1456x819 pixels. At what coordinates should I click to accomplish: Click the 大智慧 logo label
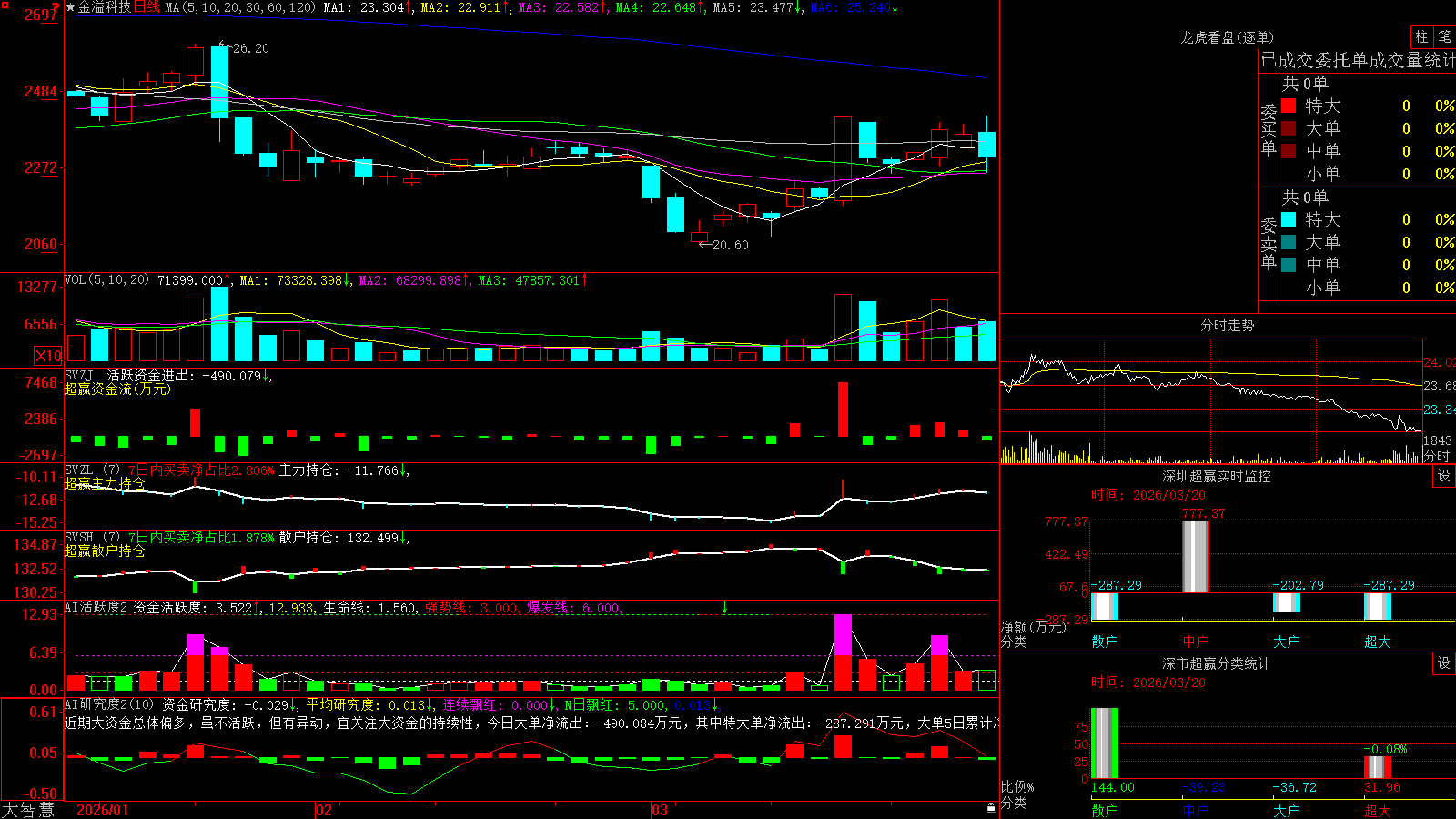click(28, 810)
